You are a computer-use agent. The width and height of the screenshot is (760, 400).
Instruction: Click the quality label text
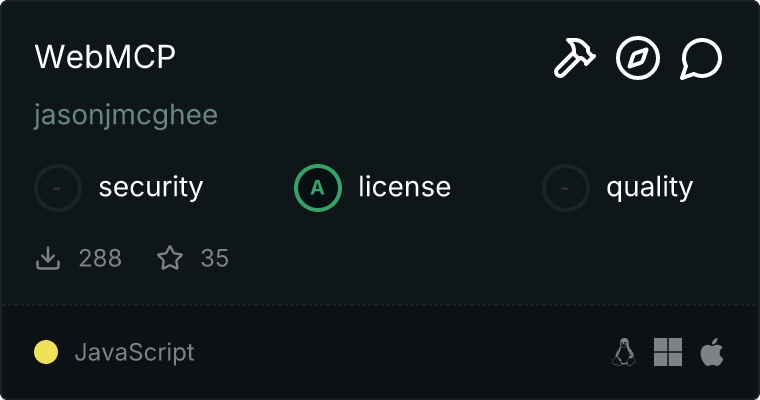pos(649,187)
